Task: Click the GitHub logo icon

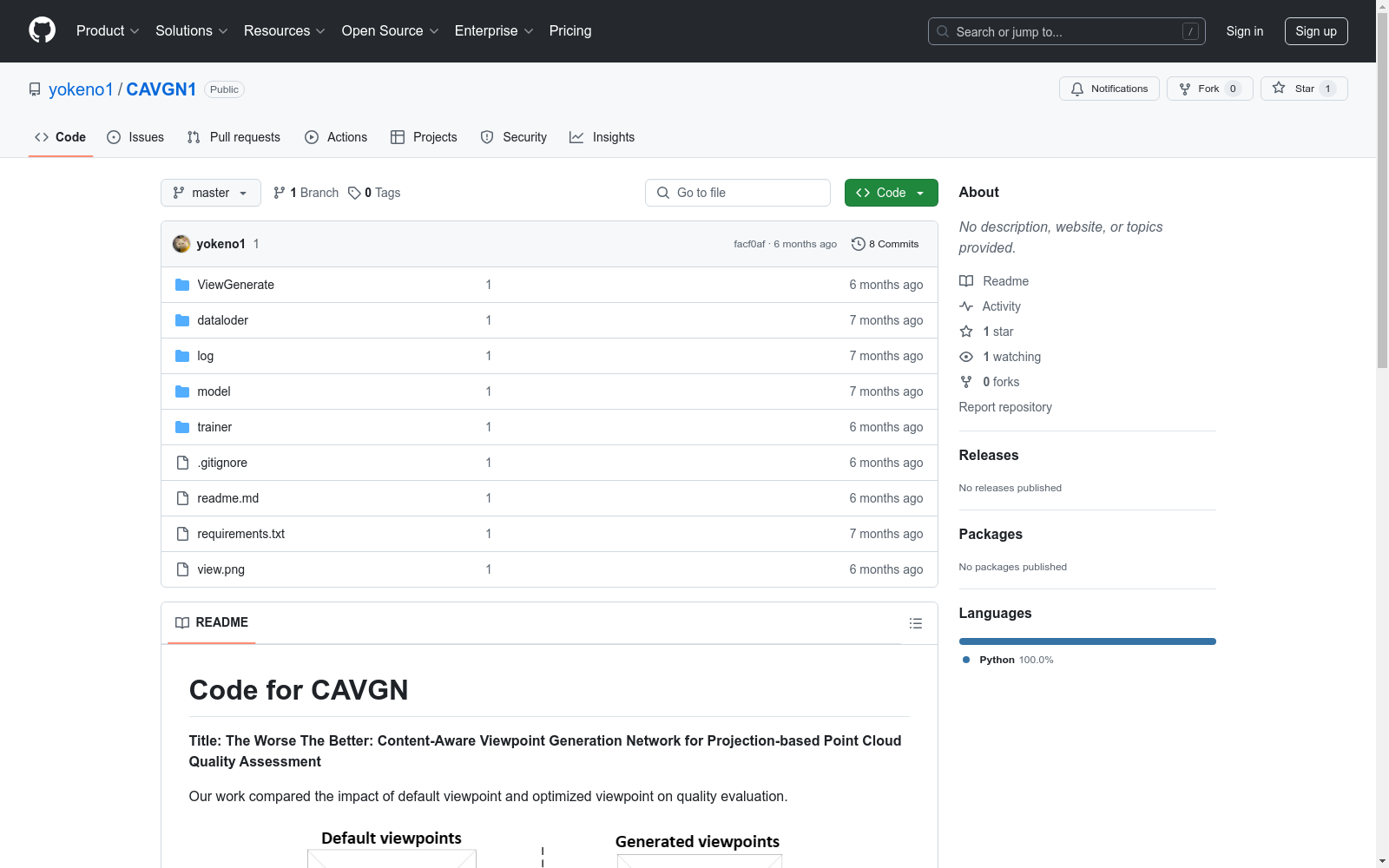Action: click(x=42, y=30)
